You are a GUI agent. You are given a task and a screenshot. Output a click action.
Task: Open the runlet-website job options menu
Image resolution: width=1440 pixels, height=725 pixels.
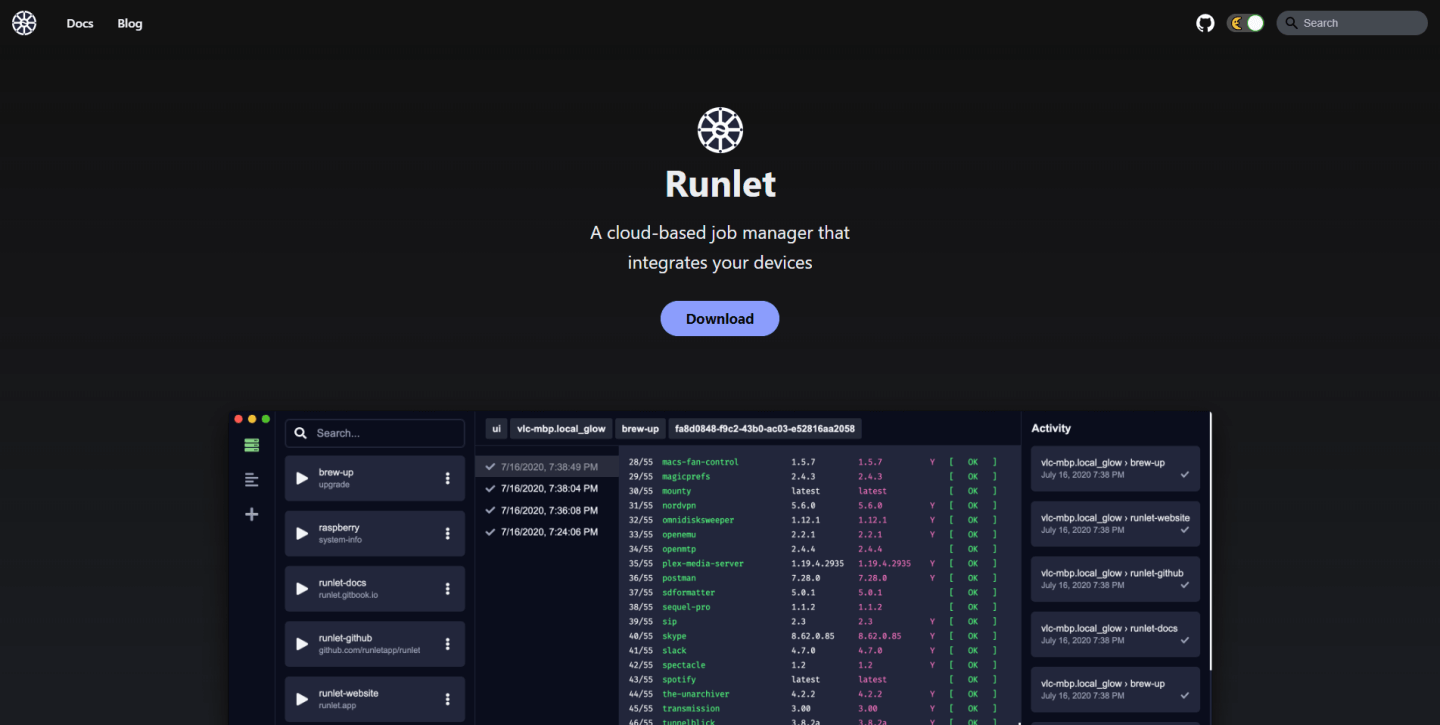tap(446, 698)
